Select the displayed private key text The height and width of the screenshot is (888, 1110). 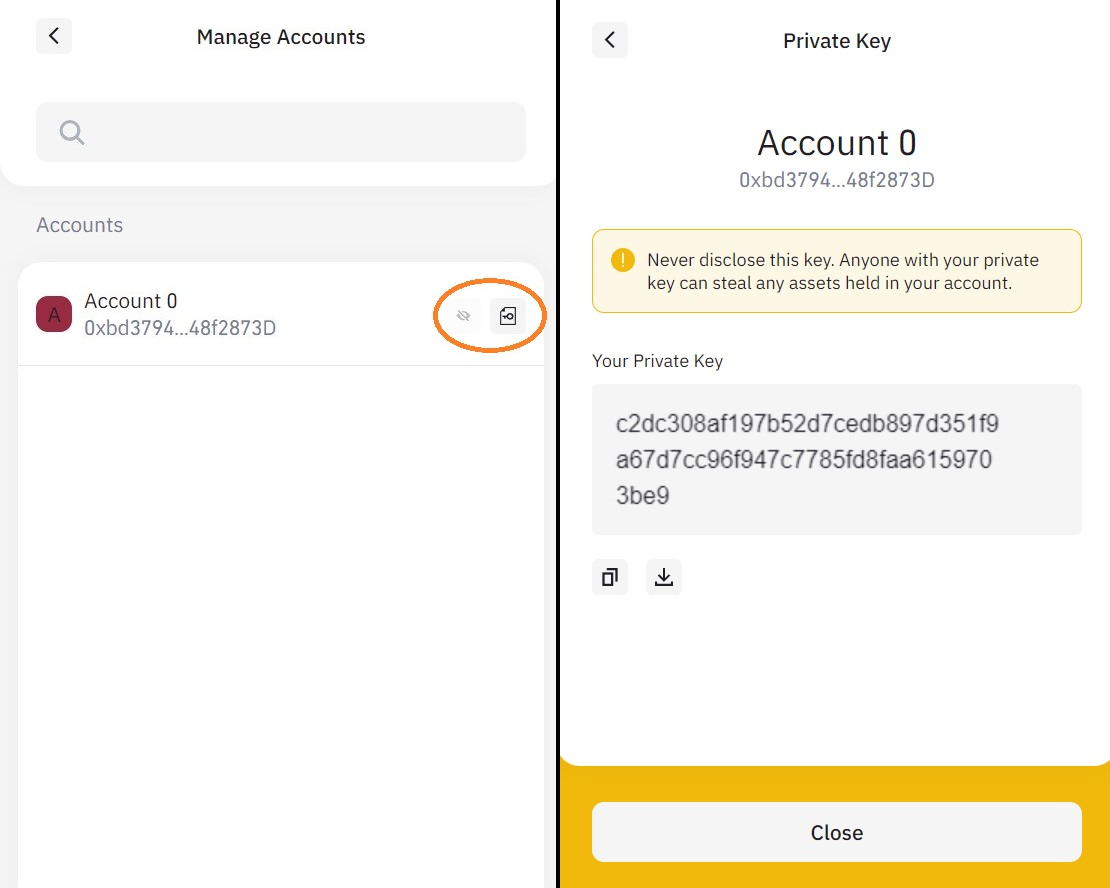coord(836,459)
